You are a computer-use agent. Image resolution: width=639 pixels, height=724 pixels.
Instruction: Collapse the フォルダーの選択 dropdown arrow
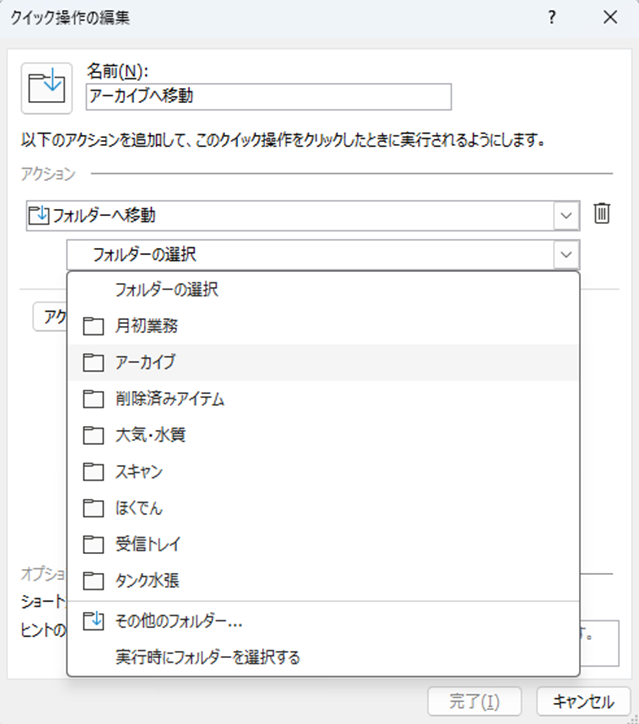tap(567, 255)
